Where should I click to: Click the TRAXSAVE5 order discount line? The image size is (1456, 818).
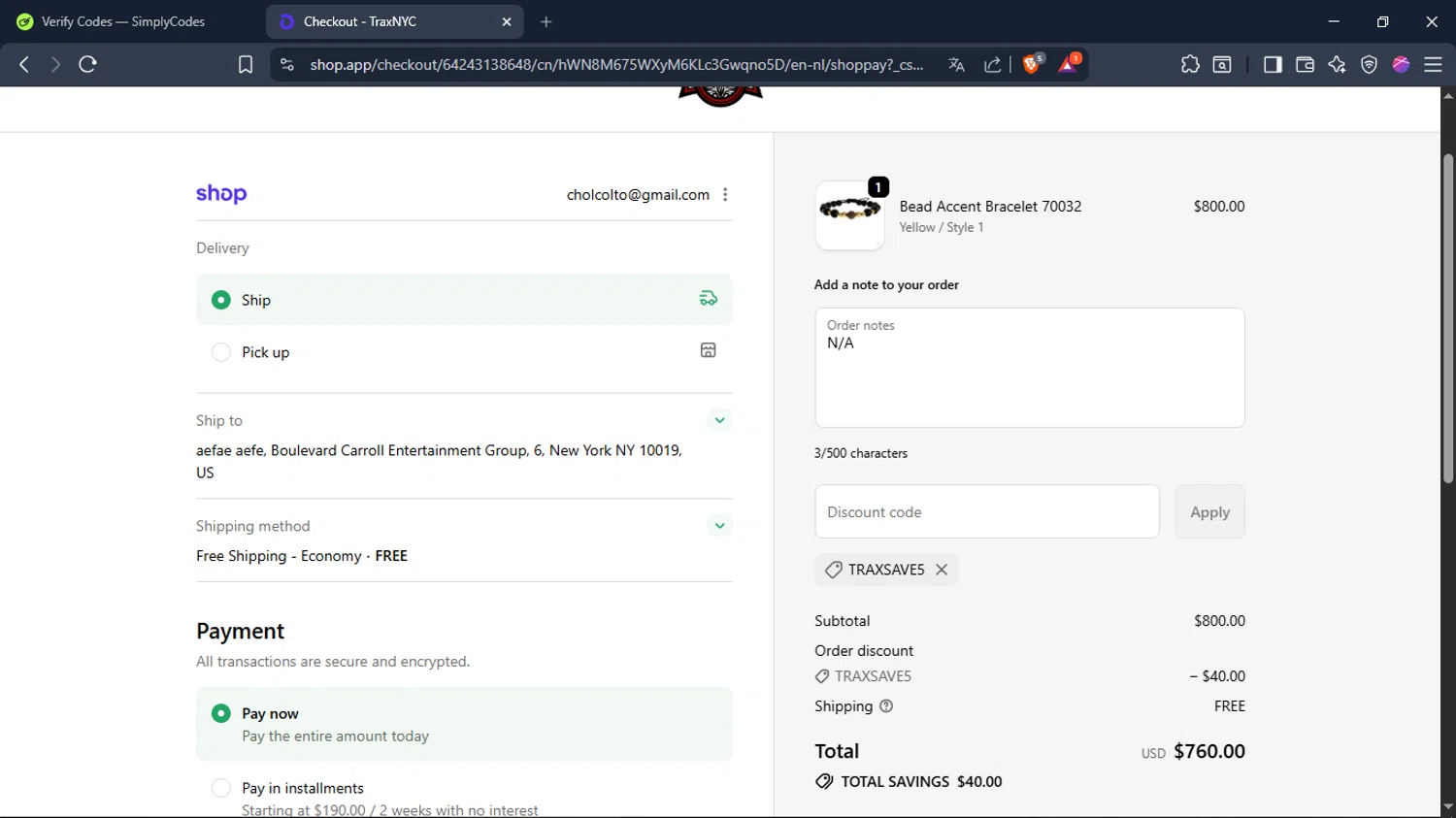point(1030,676)
